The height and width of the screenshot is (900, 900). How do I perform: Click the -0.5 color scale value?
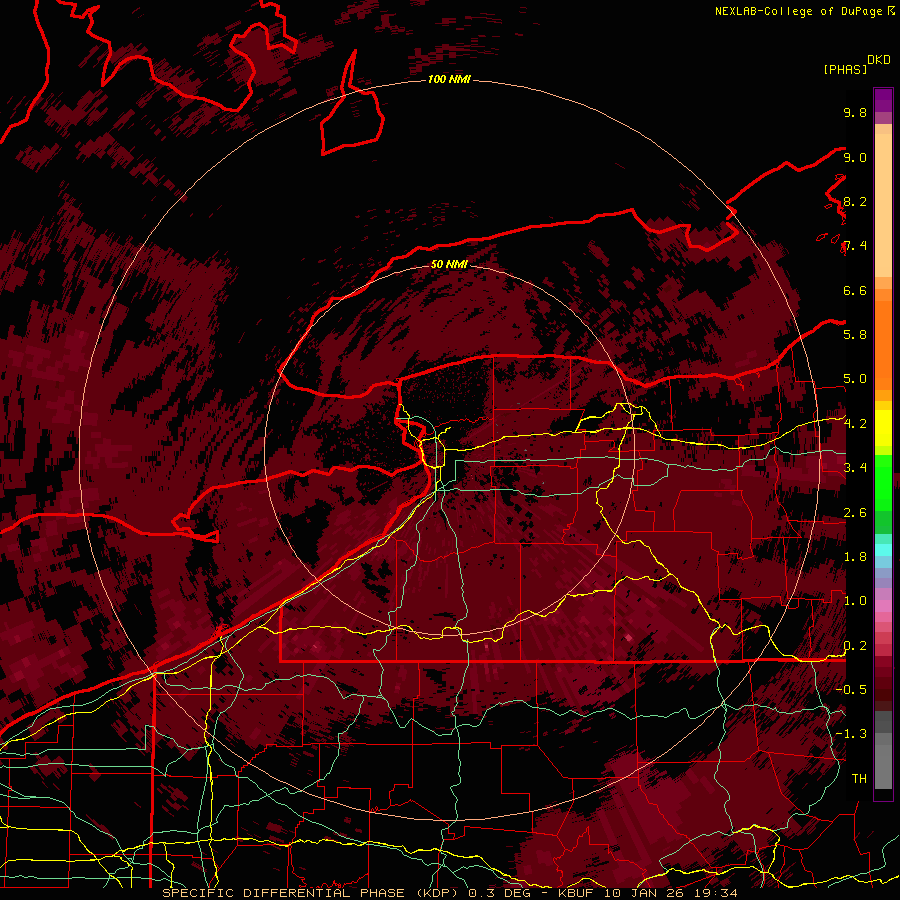(851, 689)
